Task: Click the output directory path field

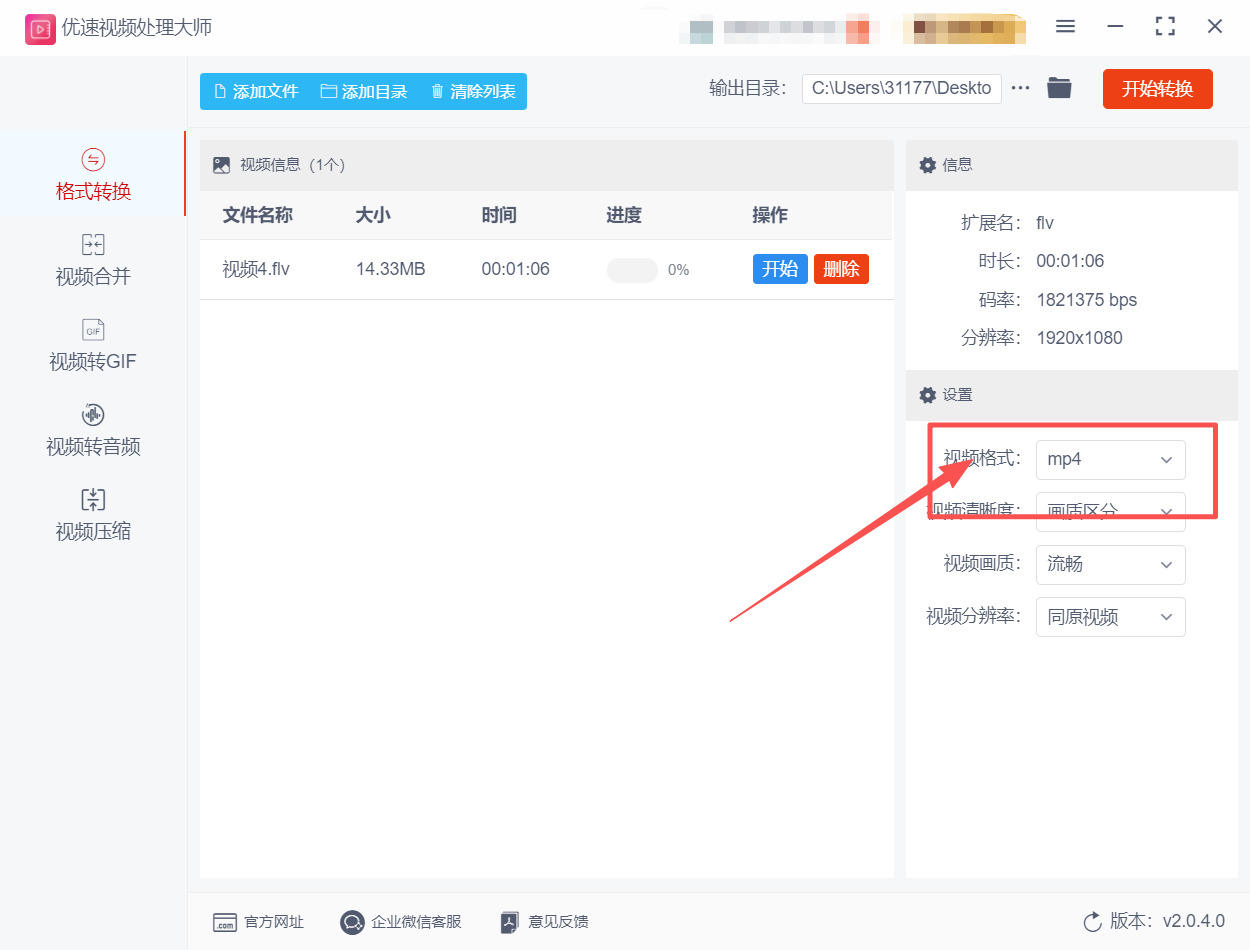Action: pyautogui.click(x=900, y=88)
